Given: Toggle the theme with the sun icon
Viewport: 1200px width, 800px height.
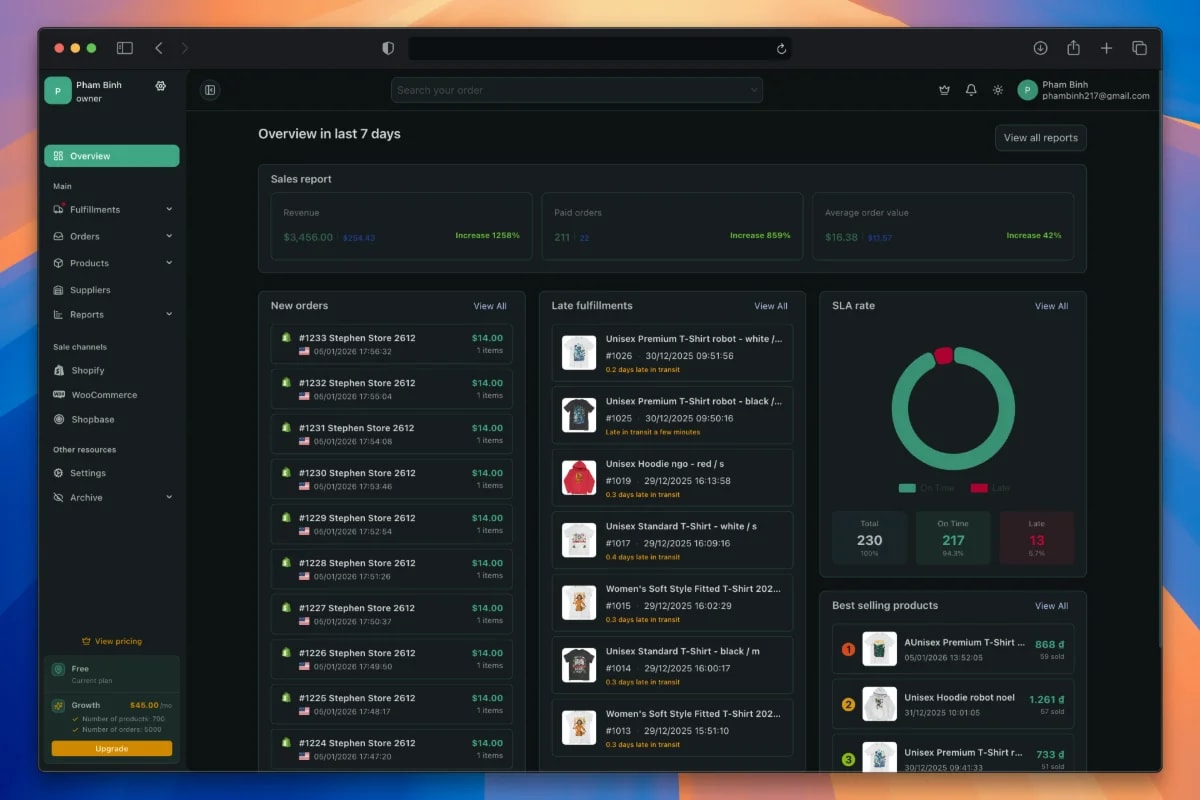Looking at the screenshot, I should tap(998, 90).
